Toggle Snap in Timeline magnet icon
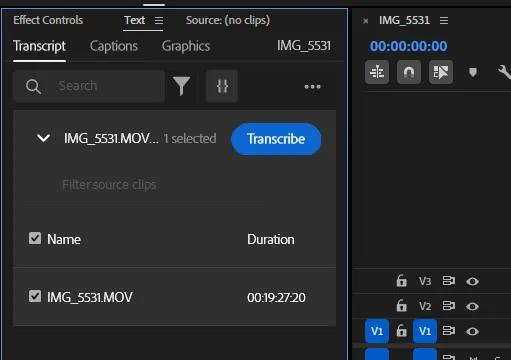Screen dimensions: 511x360 click(x=409, y=72)
